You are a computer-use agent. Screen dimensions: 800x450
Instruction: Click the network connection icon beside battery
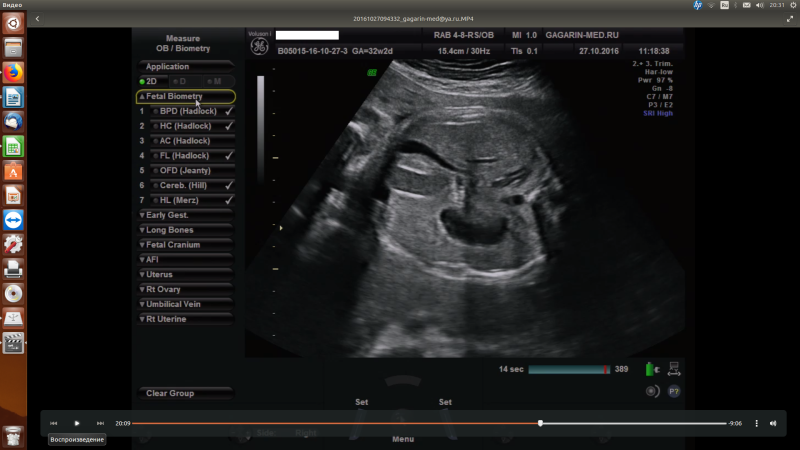click(x=674, y=369)
